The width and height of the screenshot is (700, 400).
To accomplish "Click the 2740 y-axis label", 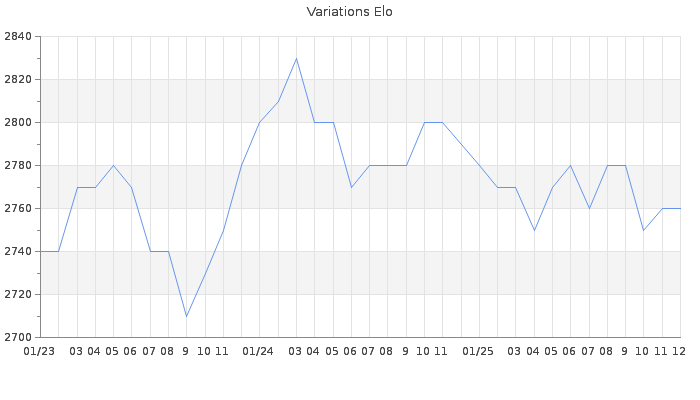I will click(18, 252).
